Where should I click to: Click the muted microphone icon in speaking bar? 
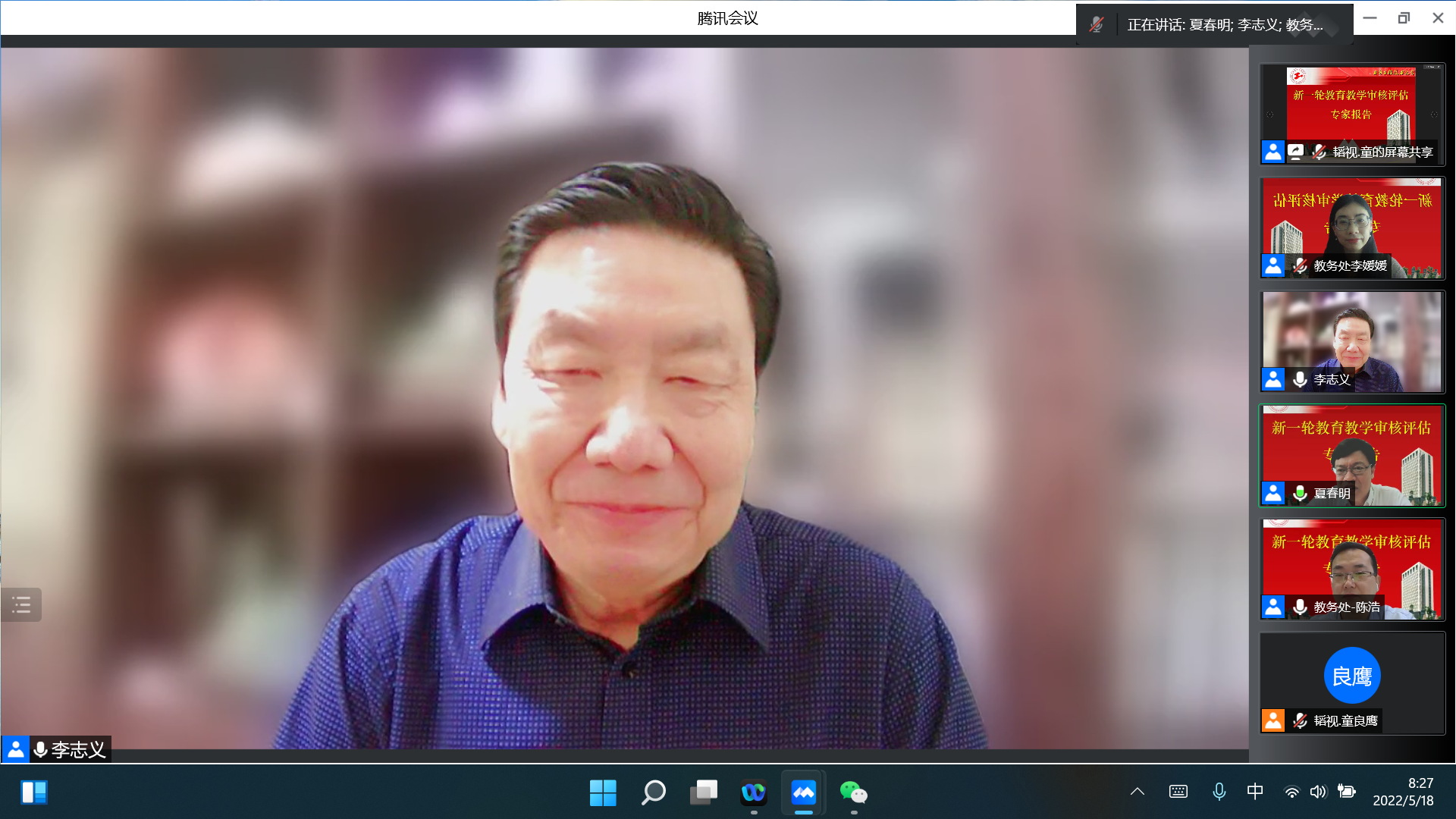click(1097, 24)
